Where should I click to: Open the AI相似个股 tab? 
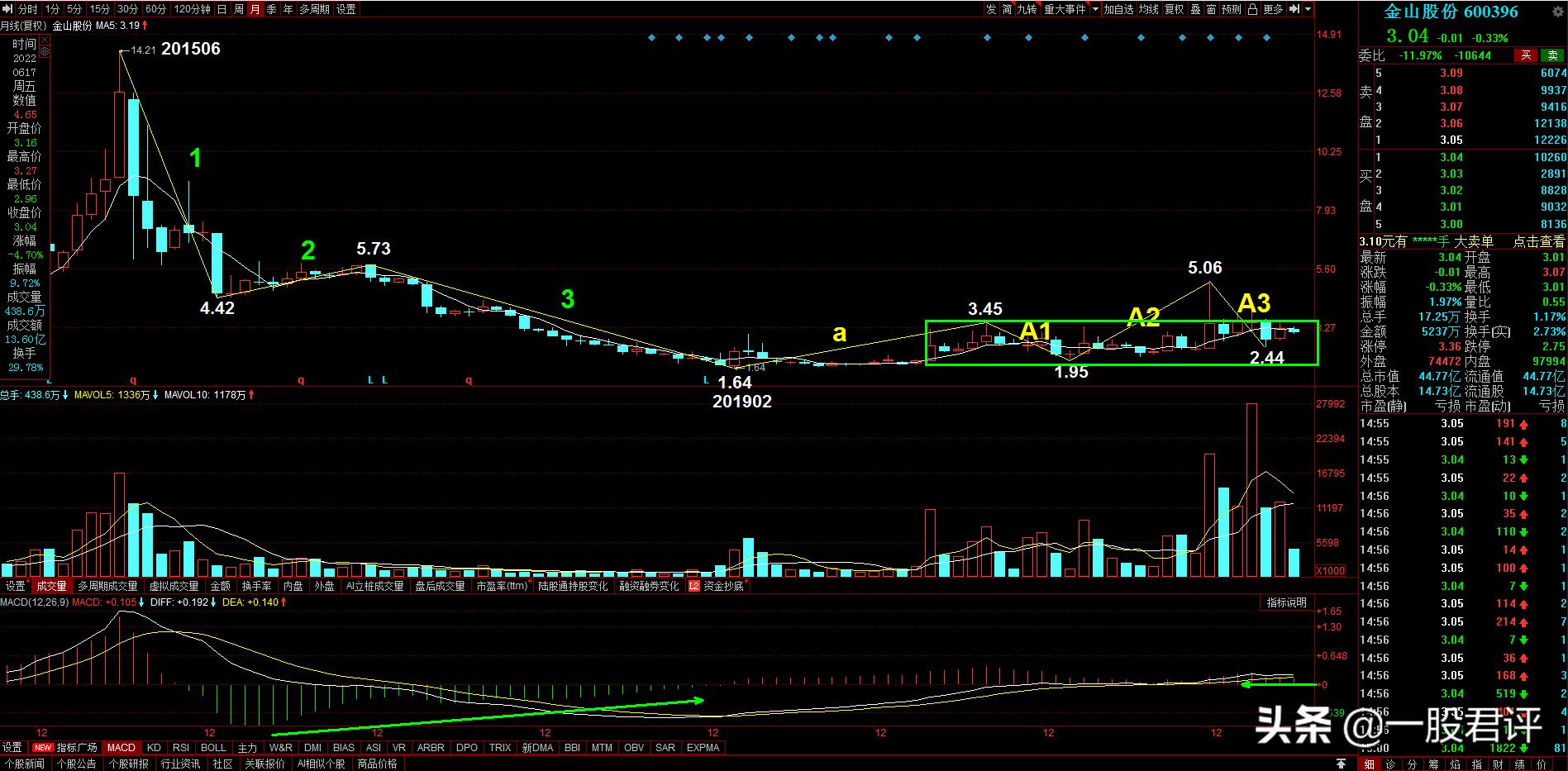click(321, 764)
